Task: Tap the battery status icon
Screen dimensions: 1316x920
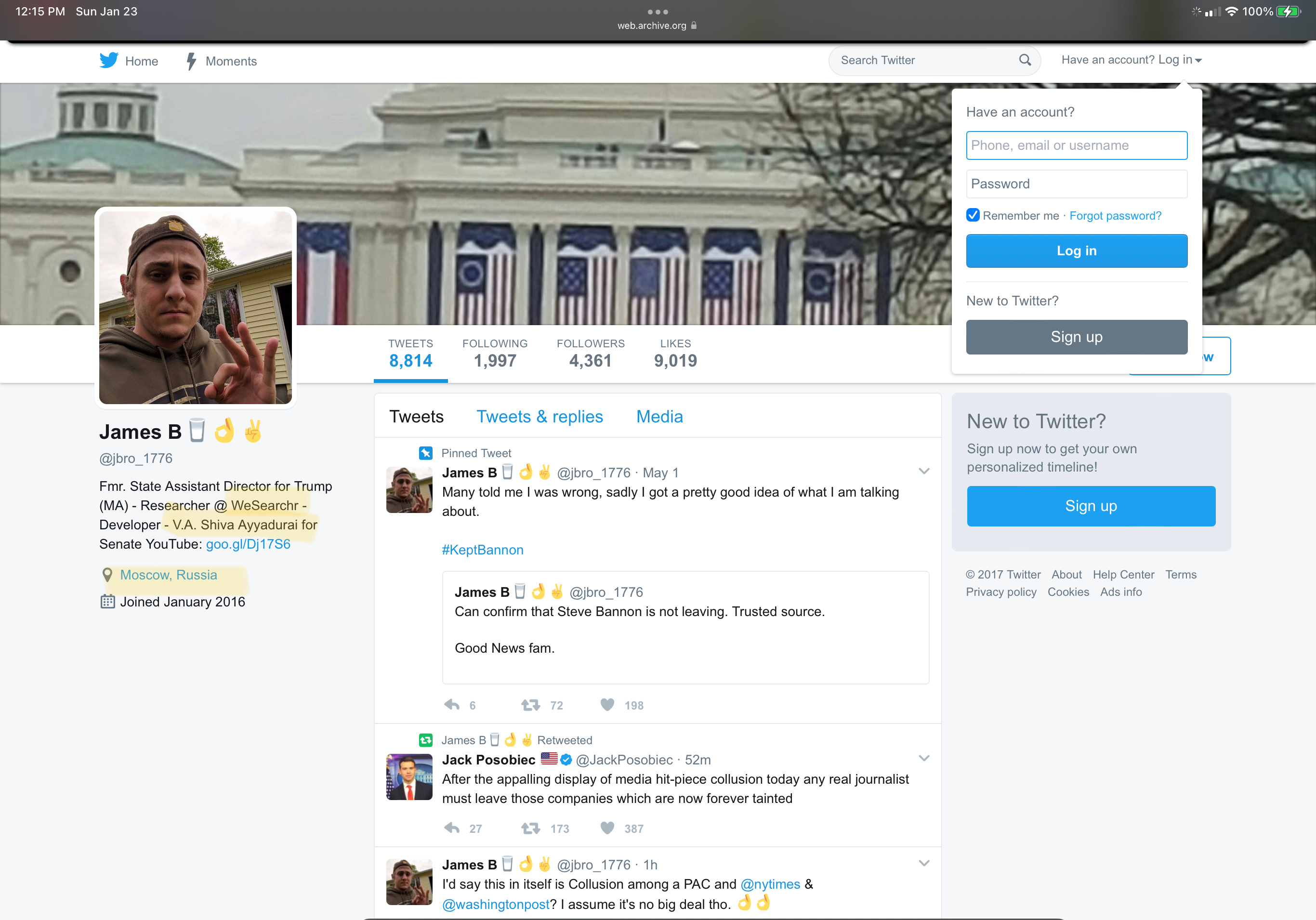Action: (1289, 12)
